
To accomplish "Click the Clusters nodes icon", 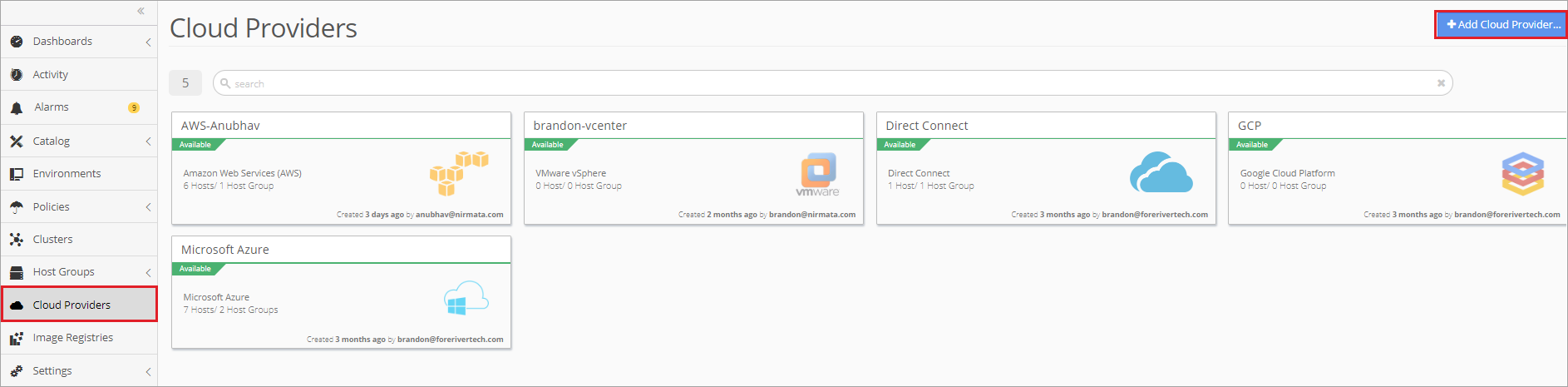I will tap(17, 240).
